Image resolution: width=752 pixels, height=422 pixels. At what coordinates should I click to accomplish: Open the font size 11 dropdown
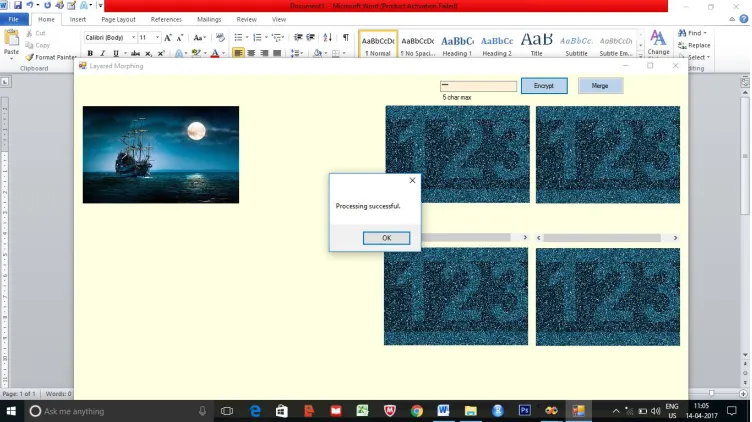157,37
